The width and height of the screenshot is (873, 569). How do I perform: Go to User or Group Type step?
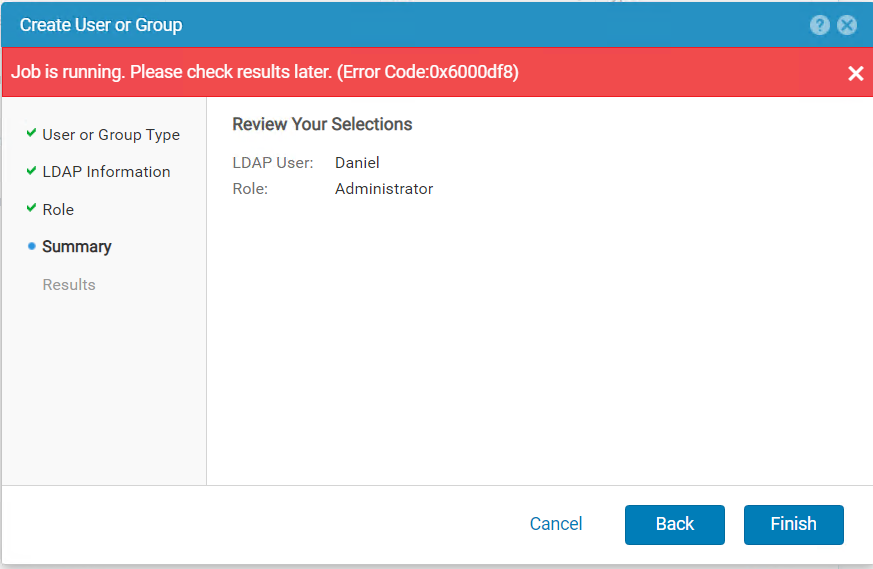[111, 135]
